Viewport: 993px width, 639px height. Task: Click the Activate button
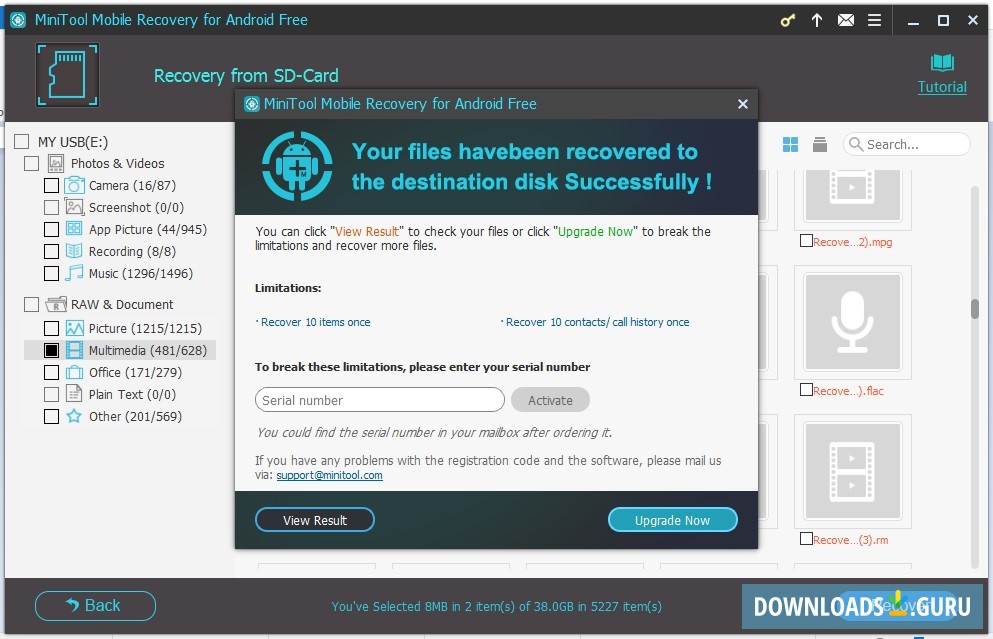coord(550,400)
